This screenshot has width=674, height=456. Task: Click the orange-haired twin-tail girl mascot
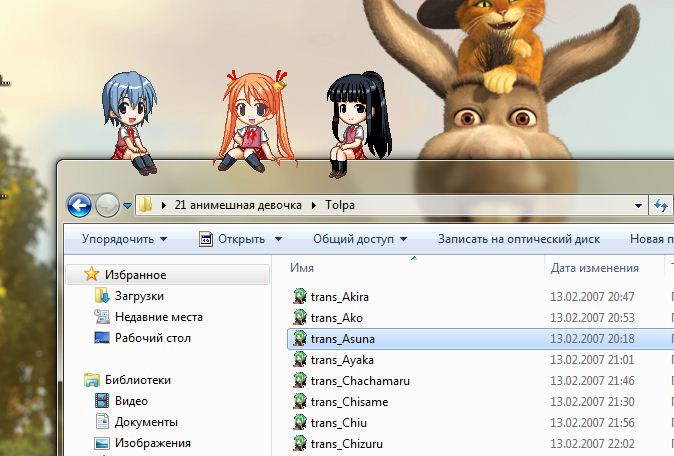255,122
